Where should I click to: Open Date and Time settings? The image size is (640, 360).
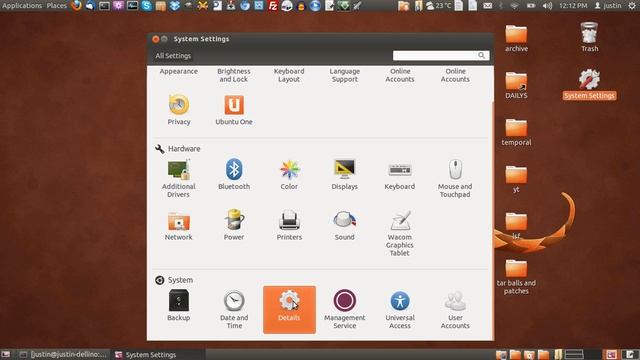pyautogui.click(x=234, y=310)
